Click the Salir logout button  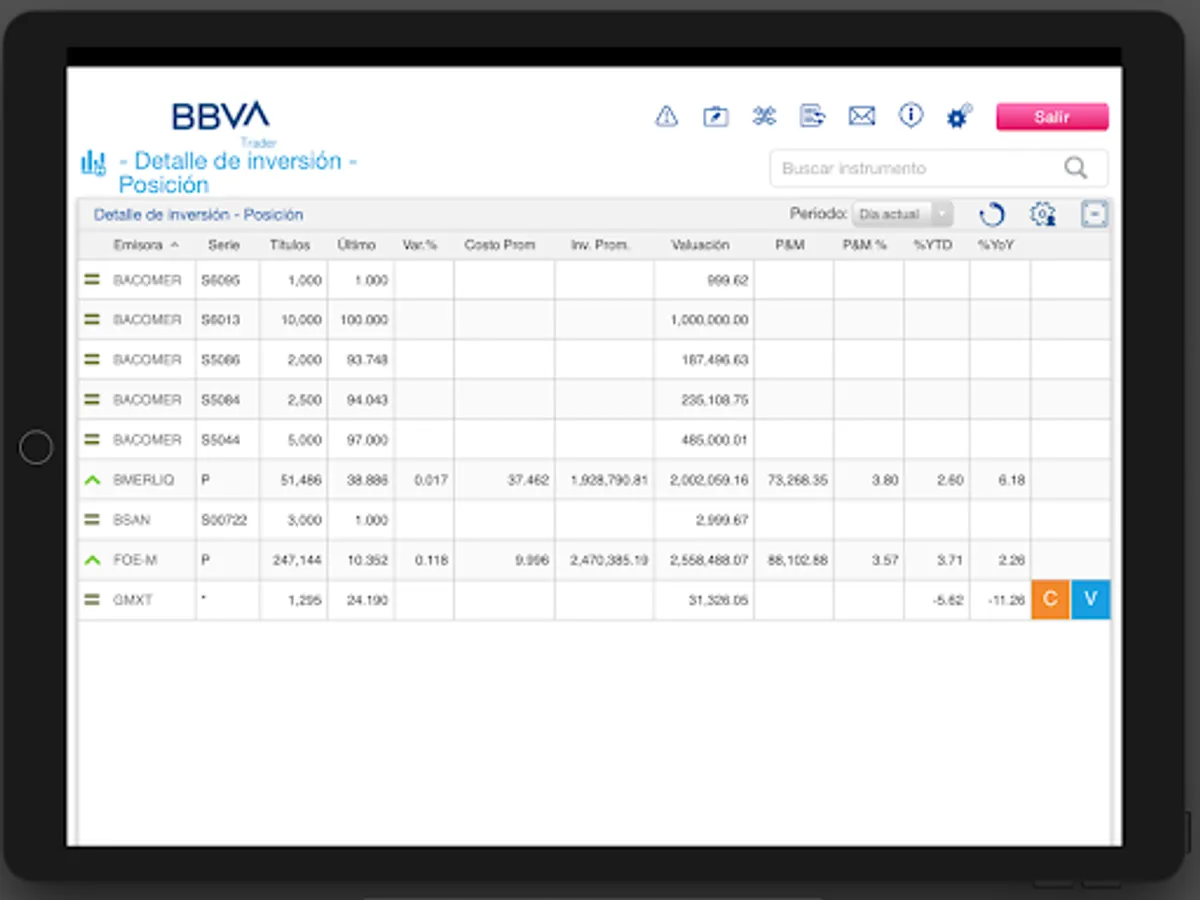(x=1052, y=117)
